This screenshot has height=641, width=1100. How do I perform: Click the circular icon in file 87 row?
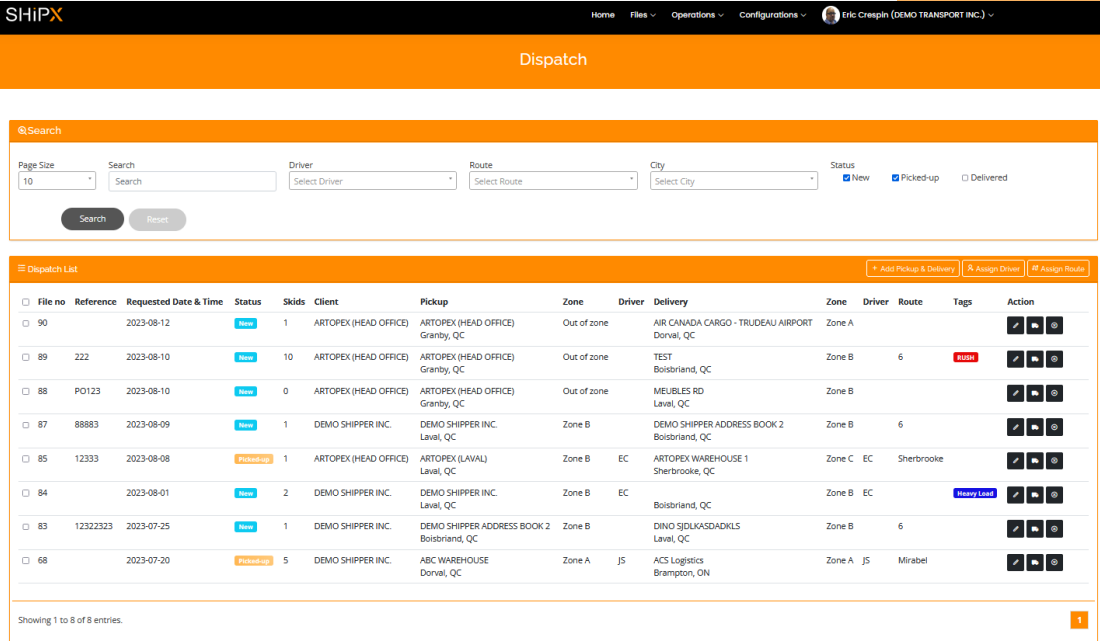pos(1054,427)
